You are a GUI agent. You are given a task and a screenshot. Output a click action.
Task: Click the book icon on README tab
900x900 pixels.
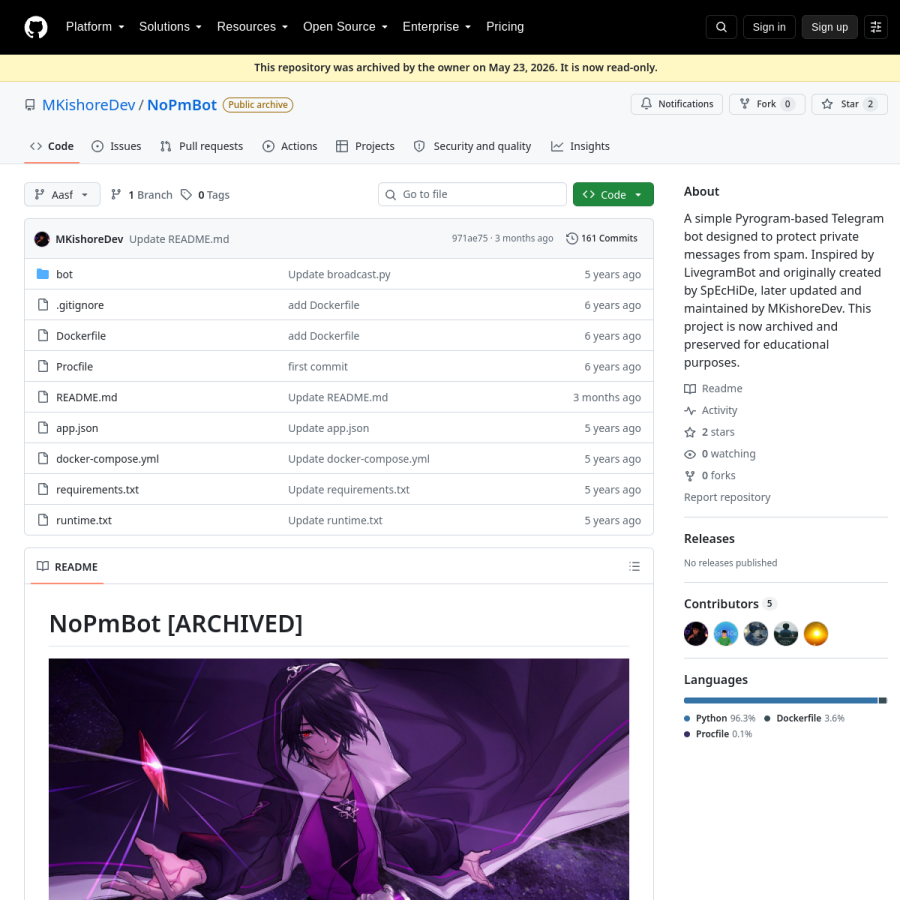click(x=42, y=567)
